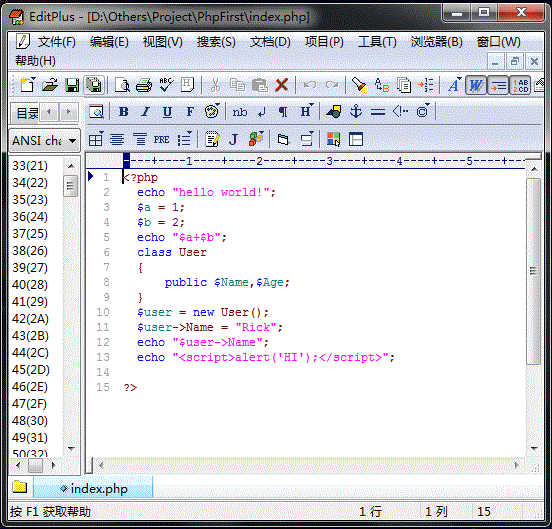This screenshot has height=529, width=552.
Task: Toggle line numbers 1AB 2CD button
Action: tap(520, 85)
